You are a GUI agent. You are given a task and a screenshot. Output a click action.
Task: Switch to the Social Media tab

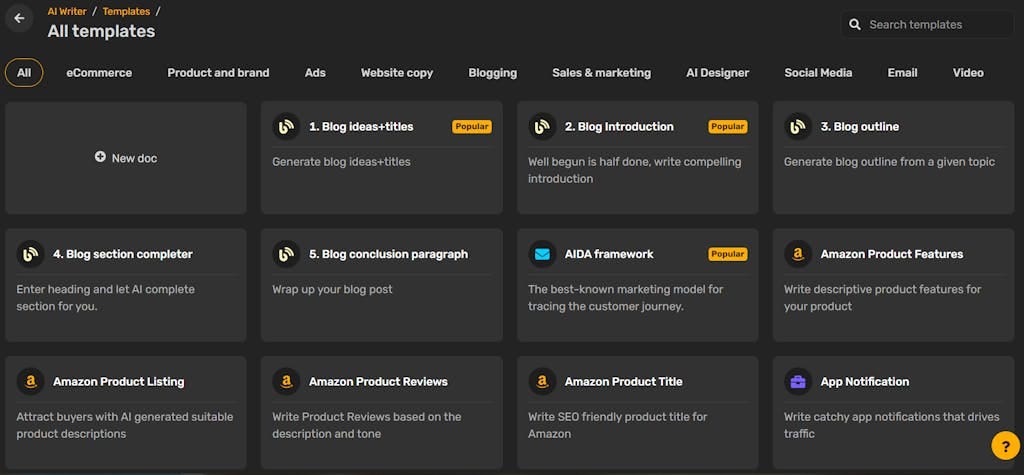click(818, 73)
